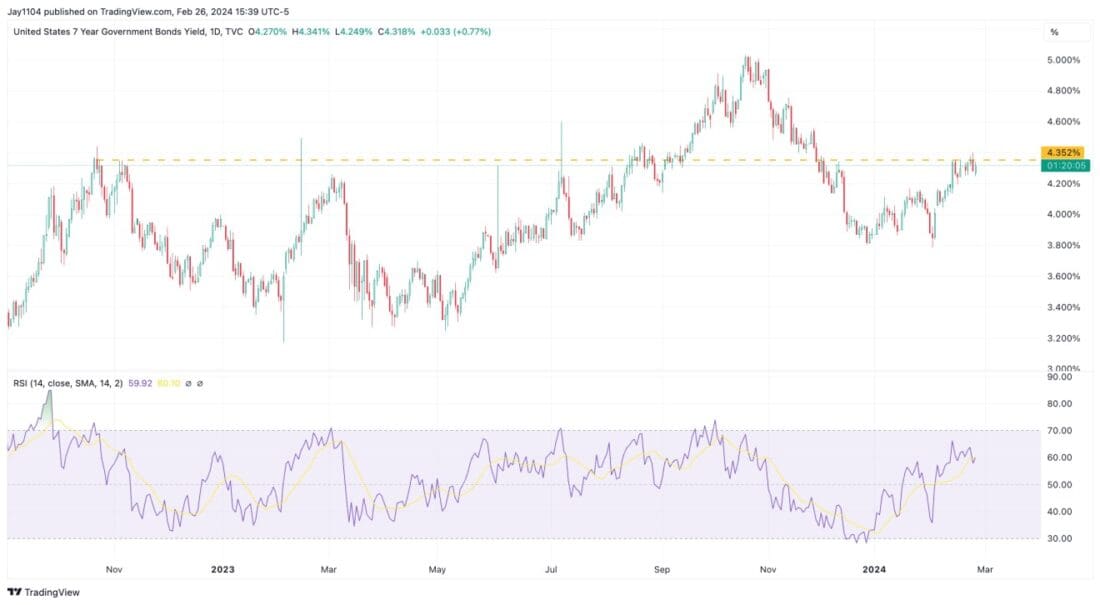1100x605 pixels.
Task: Click the H4.341% high value in legend
Action: click(x=309, y=31)
